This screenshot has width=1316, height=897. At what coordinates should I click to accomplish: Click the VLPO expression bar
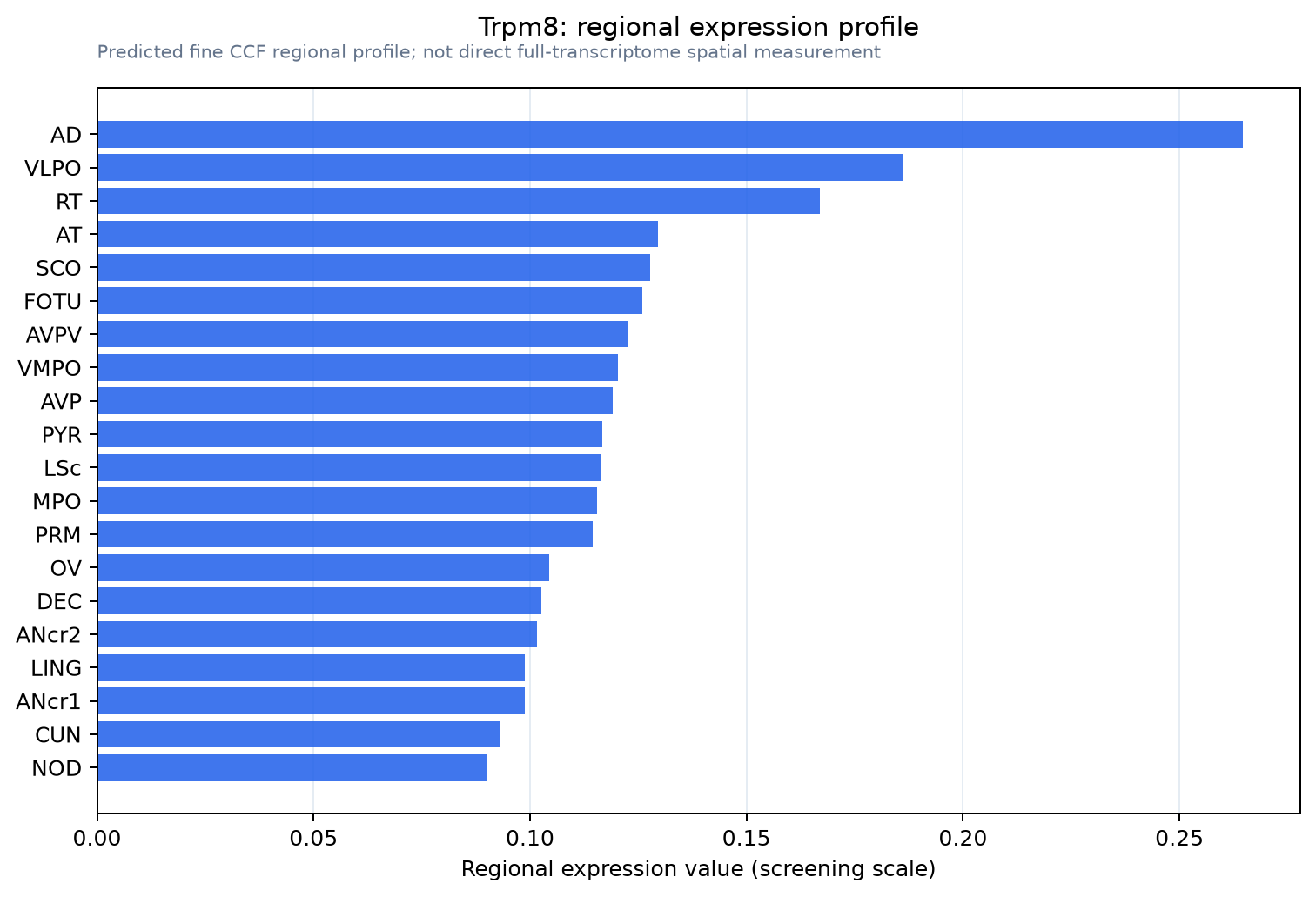500,168
